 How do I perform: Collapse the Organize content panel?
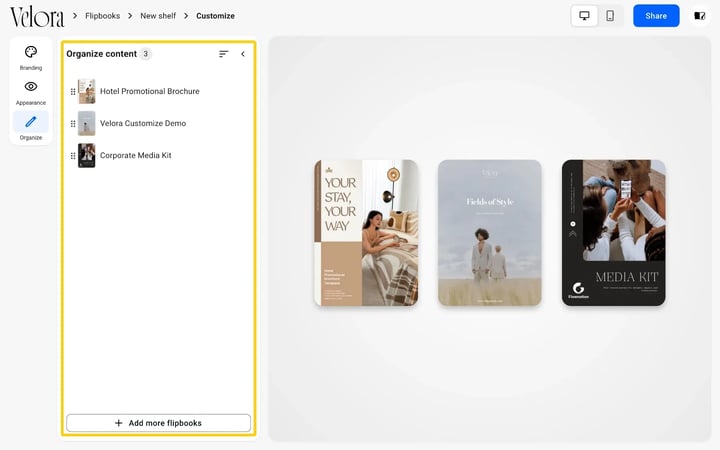[243, 54]
